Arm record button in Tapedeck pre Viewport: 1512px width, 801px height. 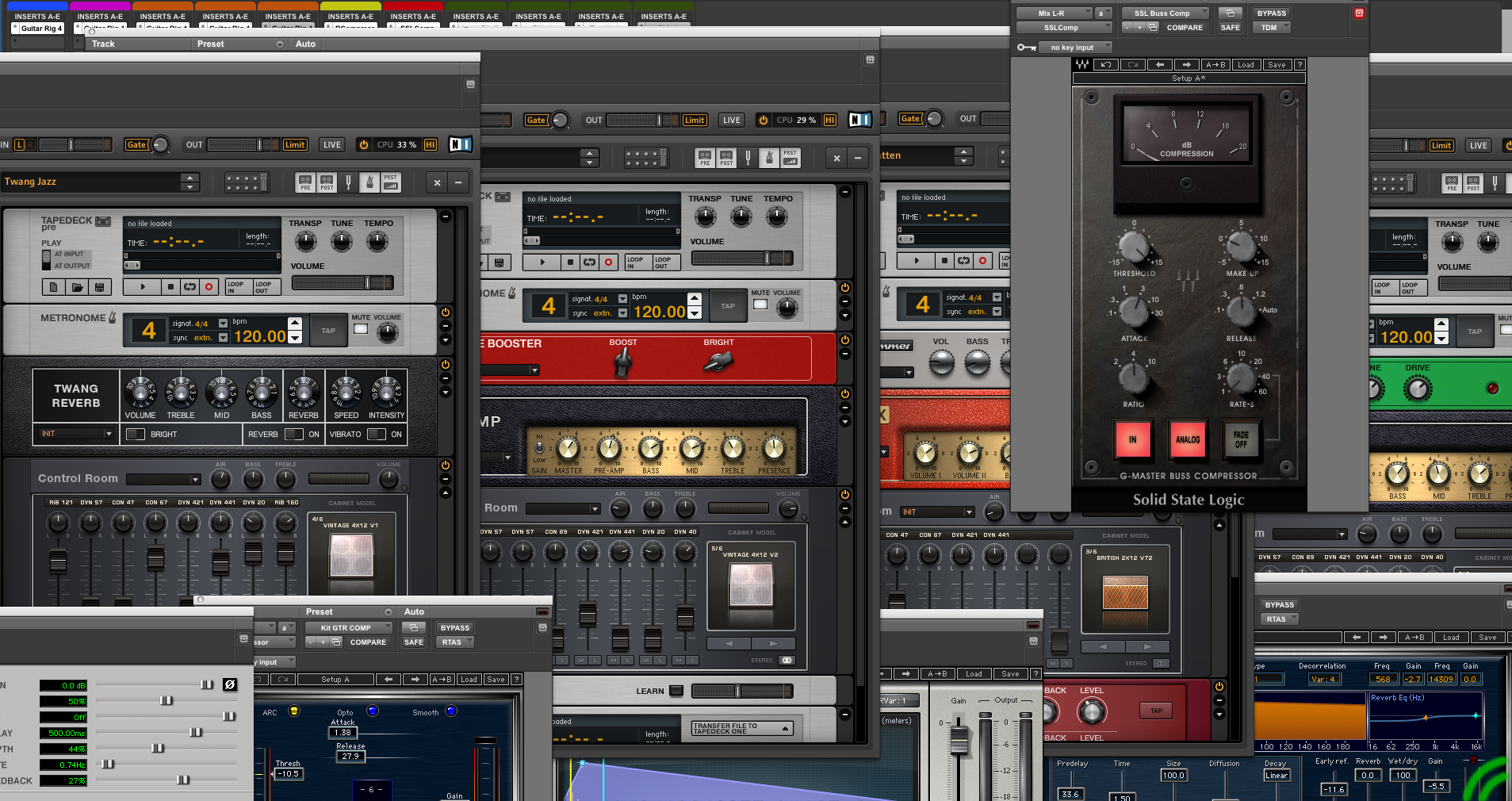pyautogui.click(x=209, y=287)
